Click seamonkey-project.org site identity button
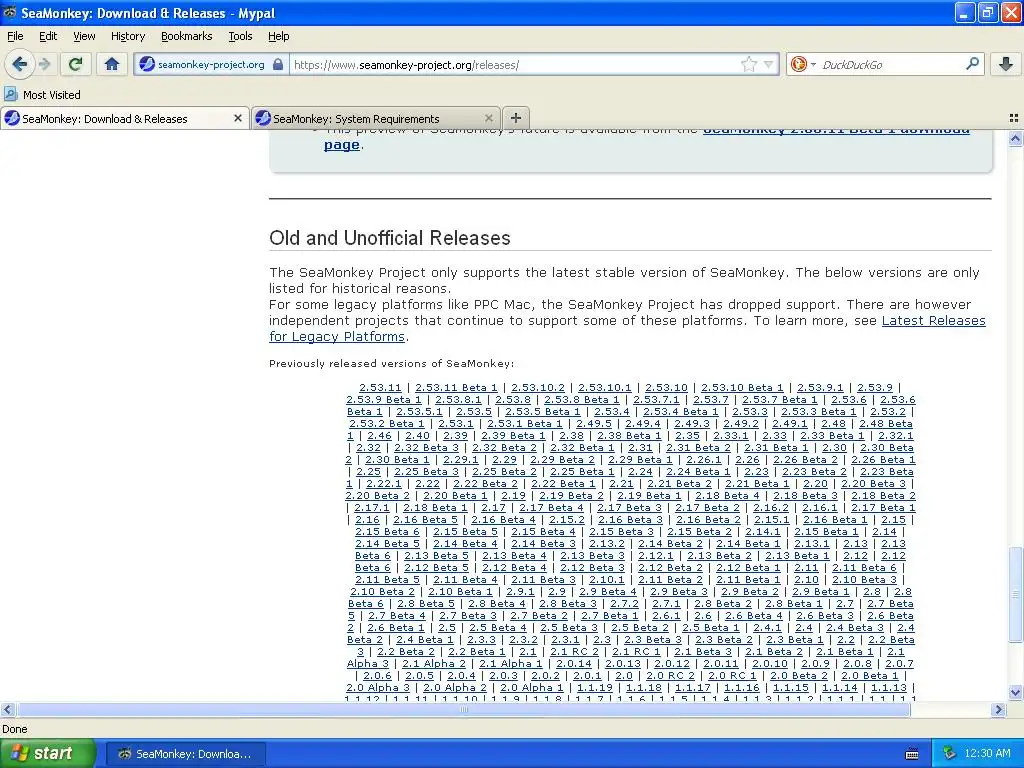 coord(211,65)
